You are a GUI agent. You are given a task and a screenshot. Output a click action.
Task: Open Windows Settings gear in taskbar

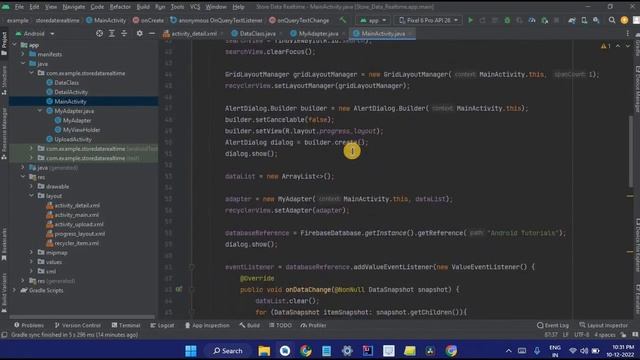click(347, 351)
